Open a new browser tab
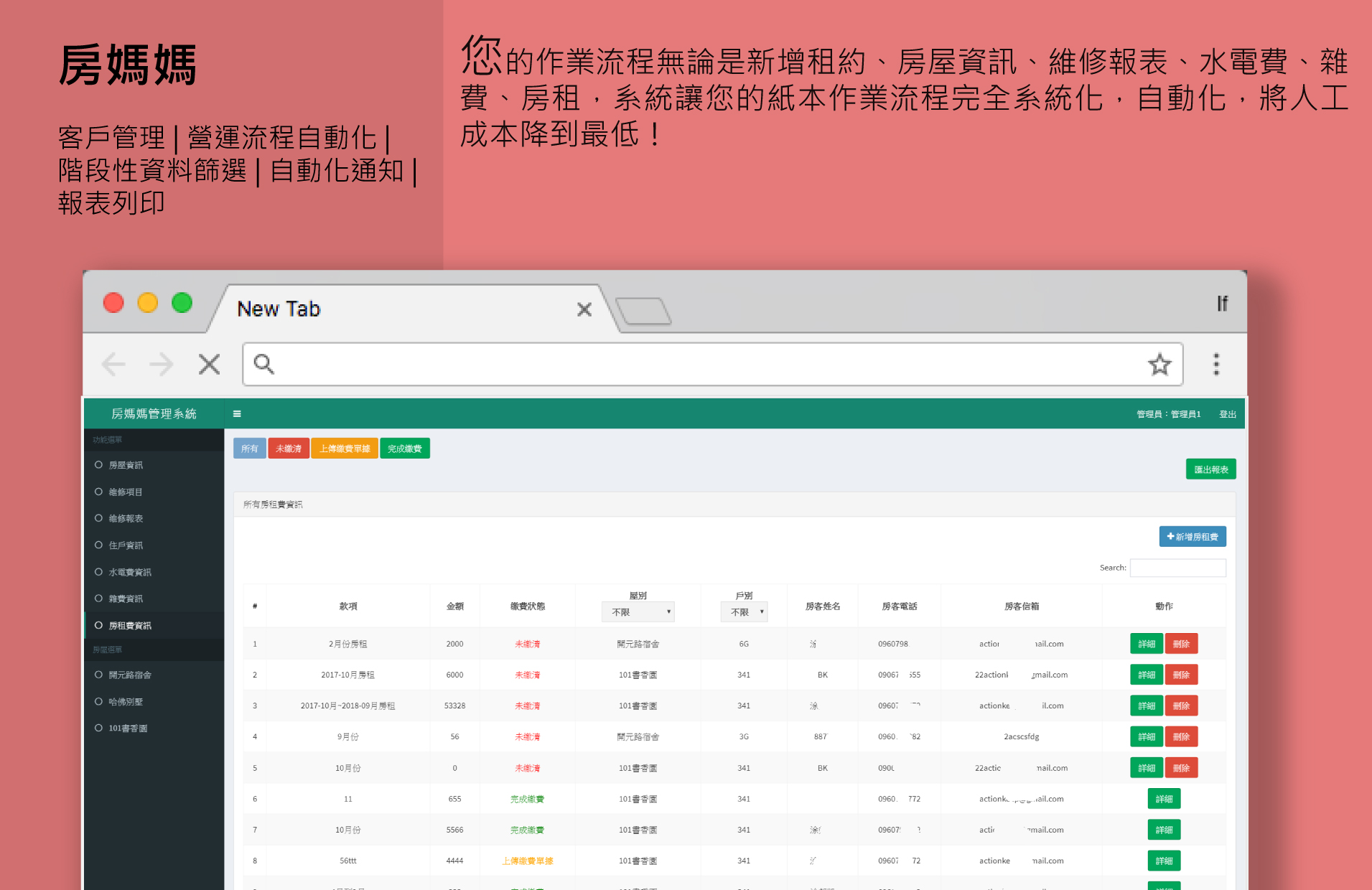 point(643,311)
